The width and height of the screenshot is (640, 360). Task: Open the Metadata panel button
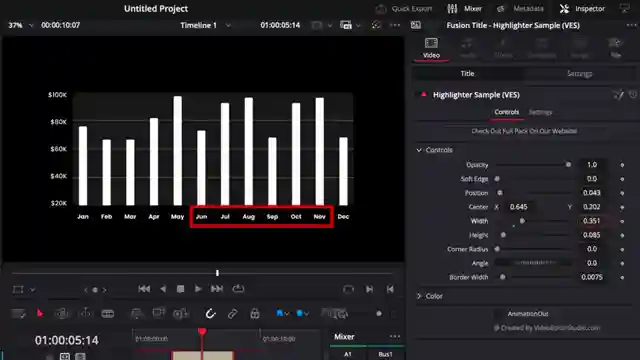(x=520, y=9)
